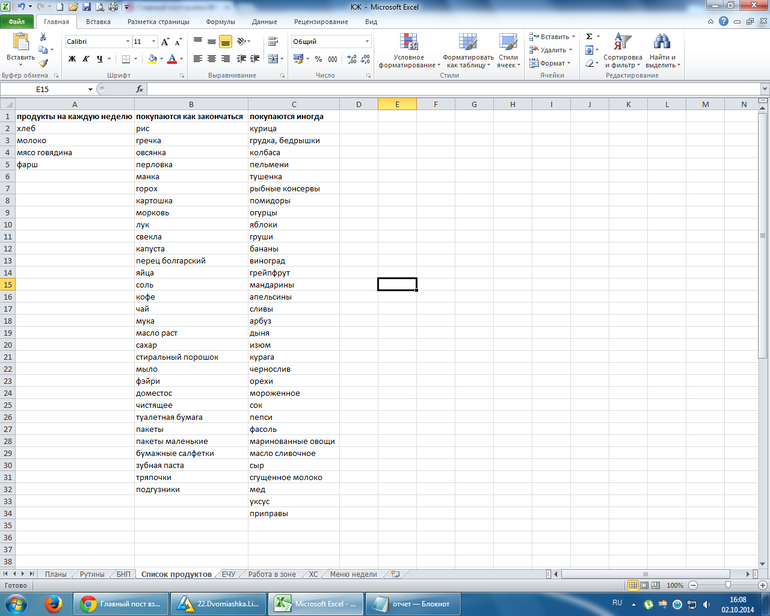
Task: Open the font size dropdown
Action: [153, 41]
